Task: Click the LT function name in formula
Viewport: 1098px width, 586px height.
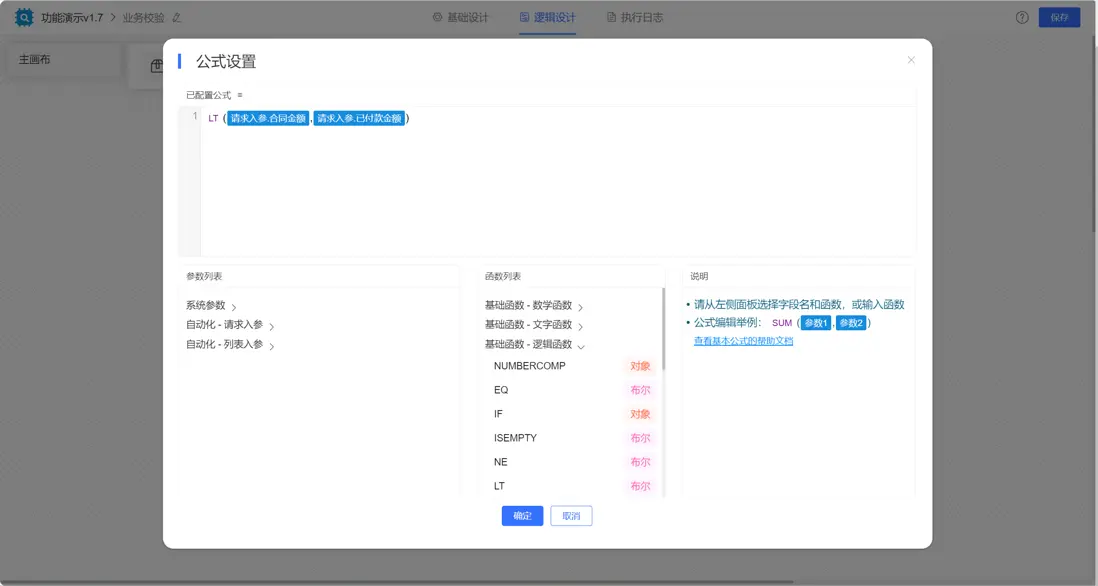Action: [x=214, y=118]
